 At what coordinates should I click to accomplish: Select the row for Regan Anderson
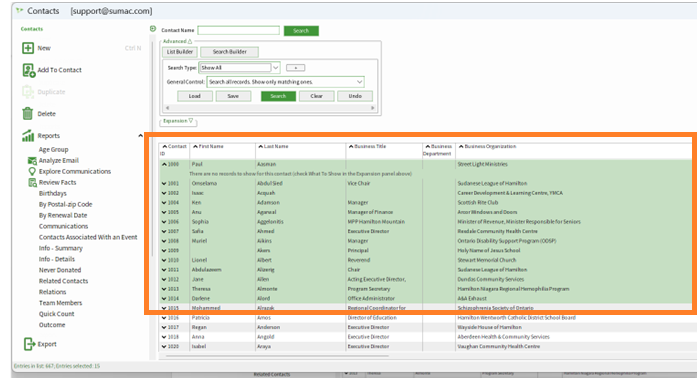(426, 327)
